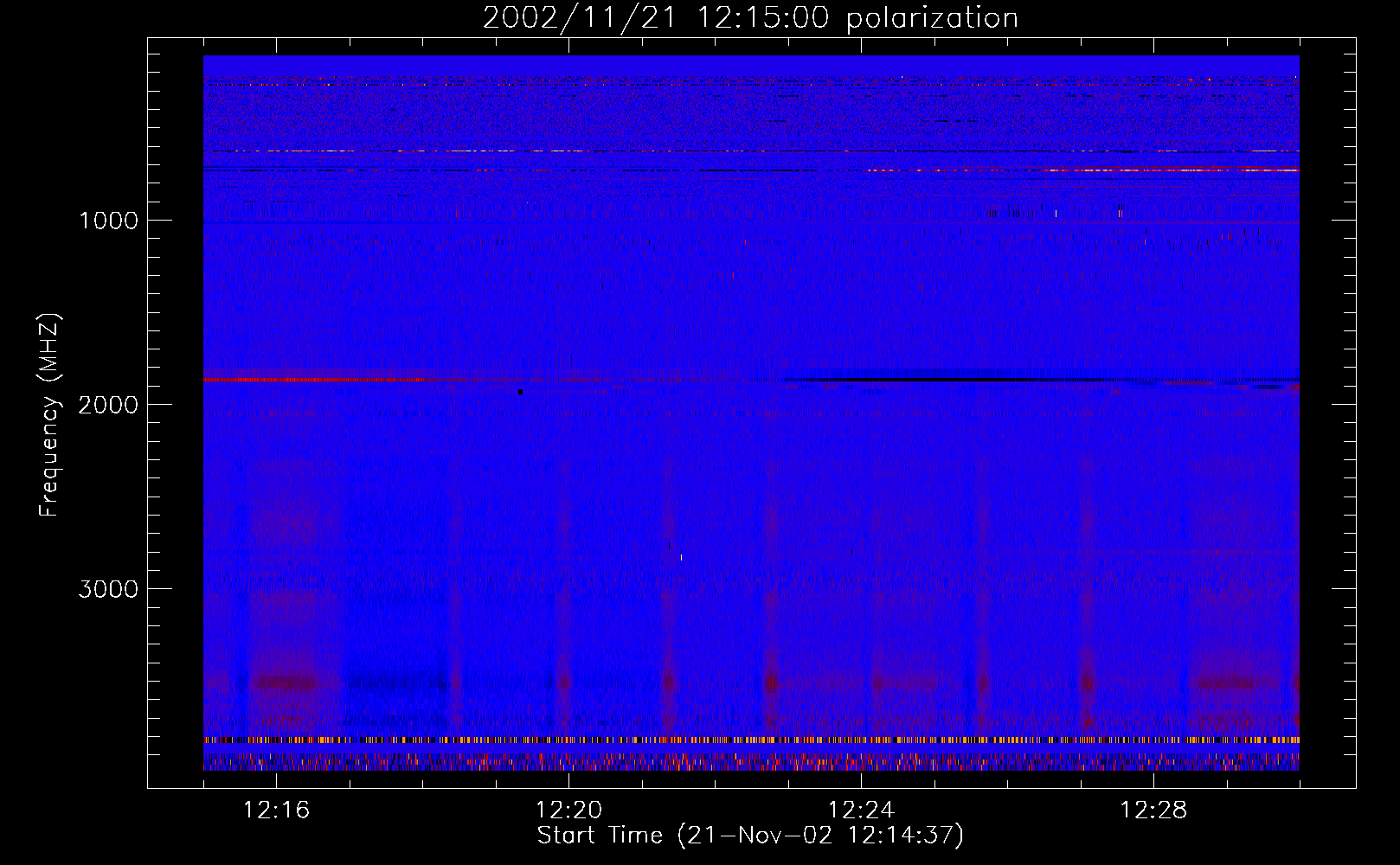
Task: Click the 1000 frequency tick label
Action: click(109, 221)
